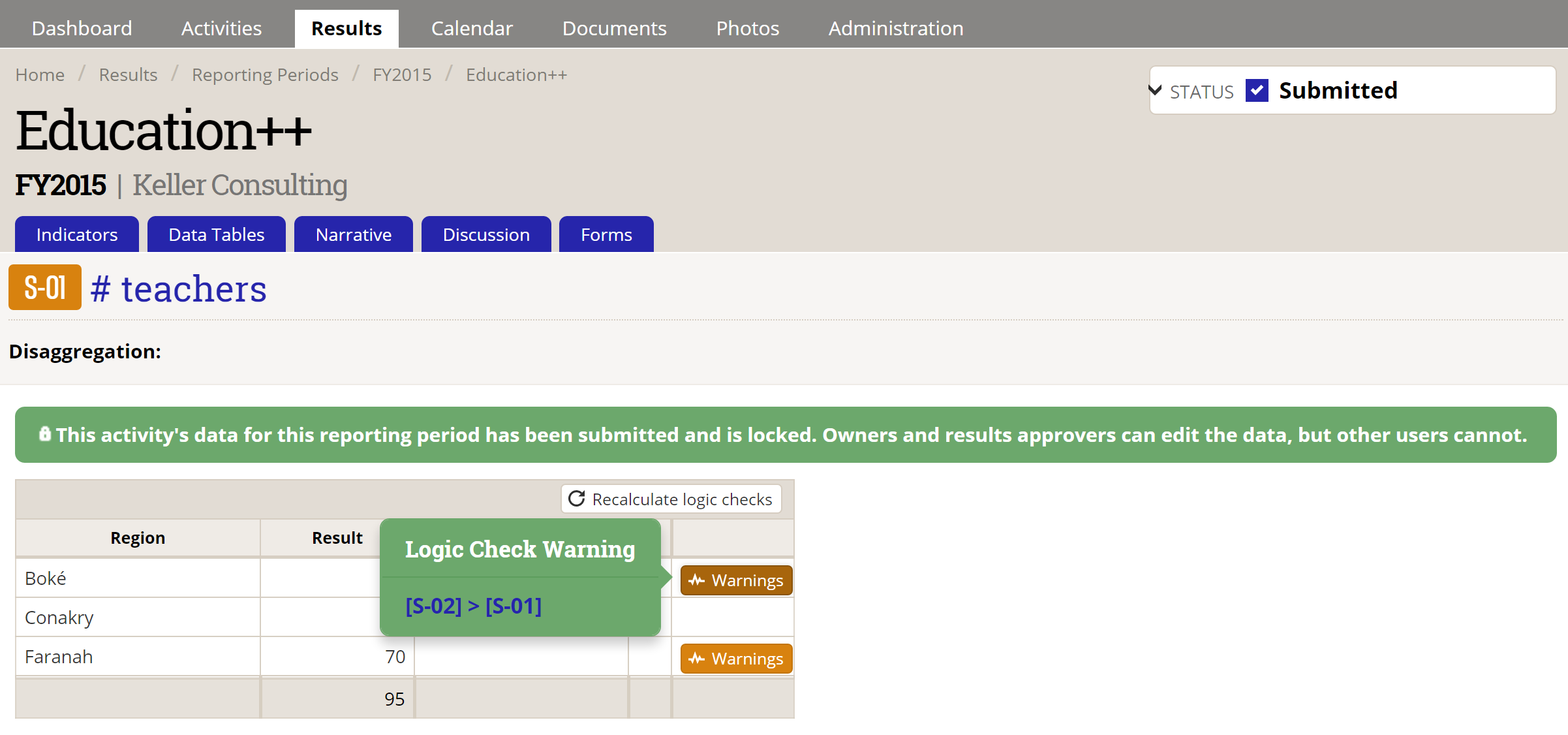Open the Narrative tab

pos(353,234)
